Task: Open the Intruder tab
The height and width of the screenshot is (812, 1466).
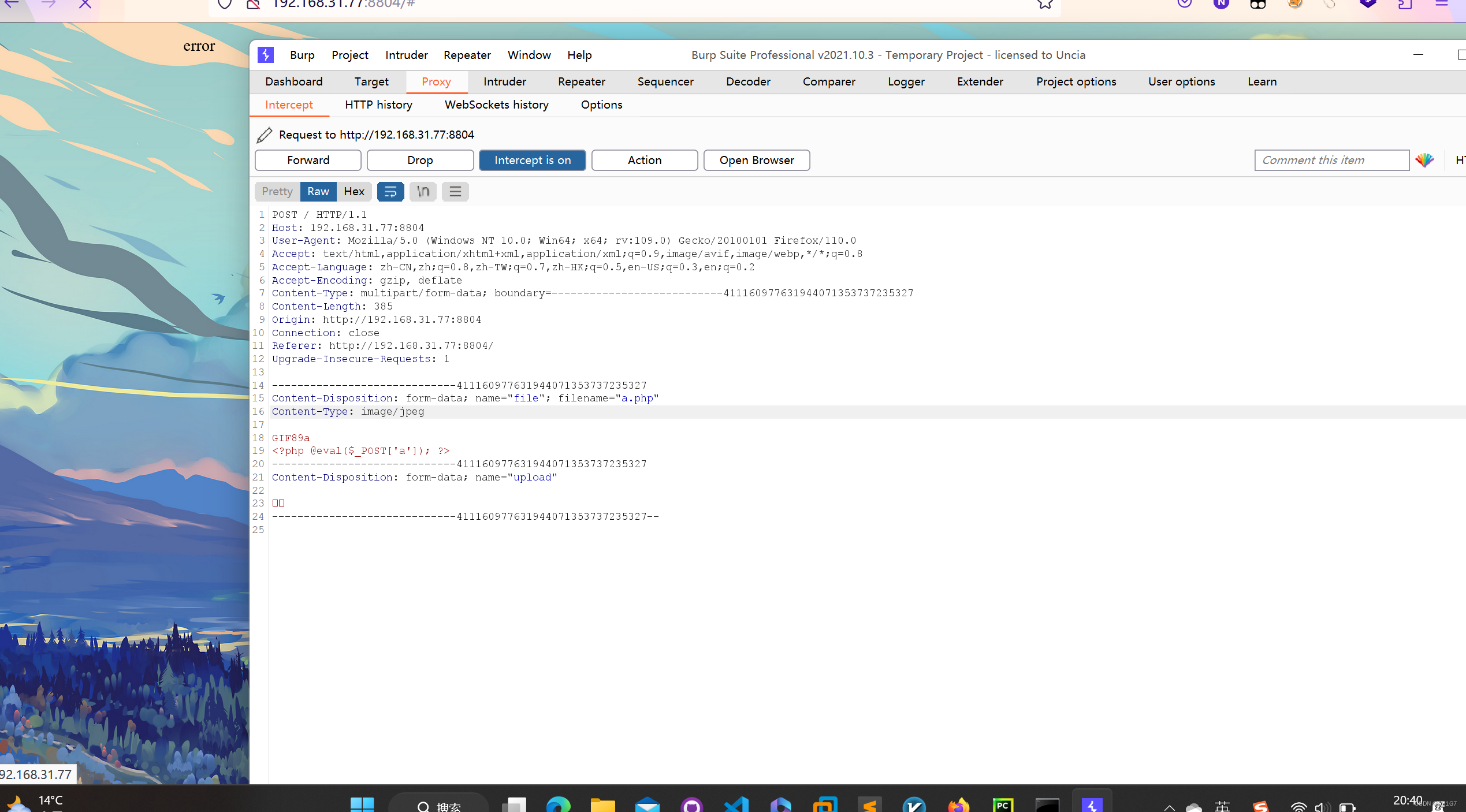Action: 505,82
